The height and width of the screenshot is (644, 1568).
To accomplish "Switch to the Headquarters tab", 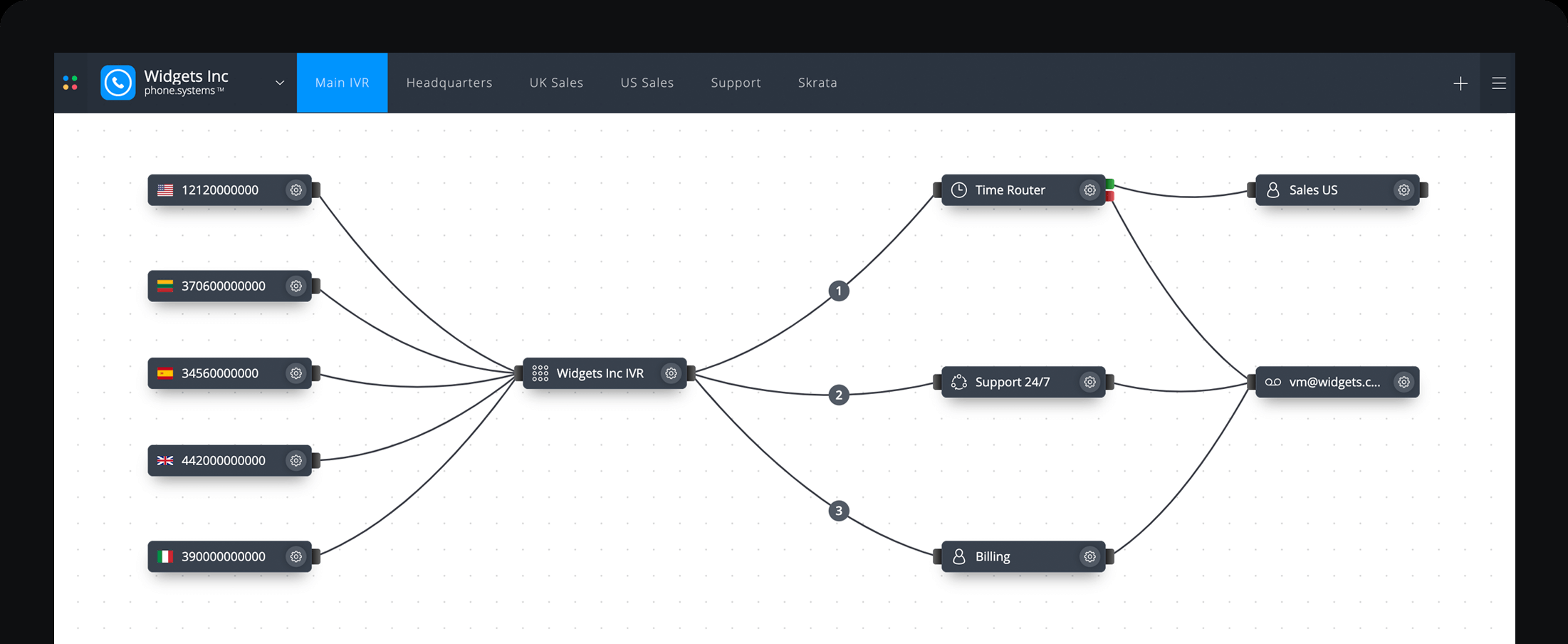I will pos(449,83).
